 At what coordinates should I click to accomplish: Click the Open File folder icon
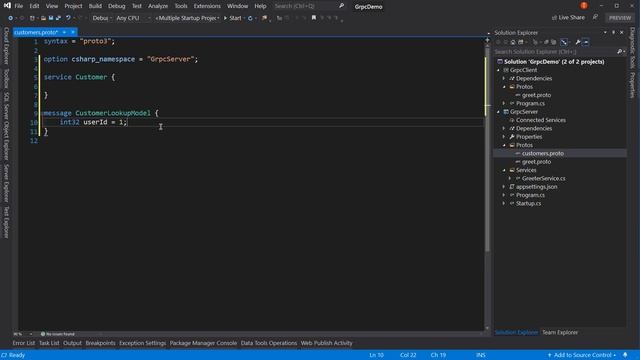click(43, 18)
